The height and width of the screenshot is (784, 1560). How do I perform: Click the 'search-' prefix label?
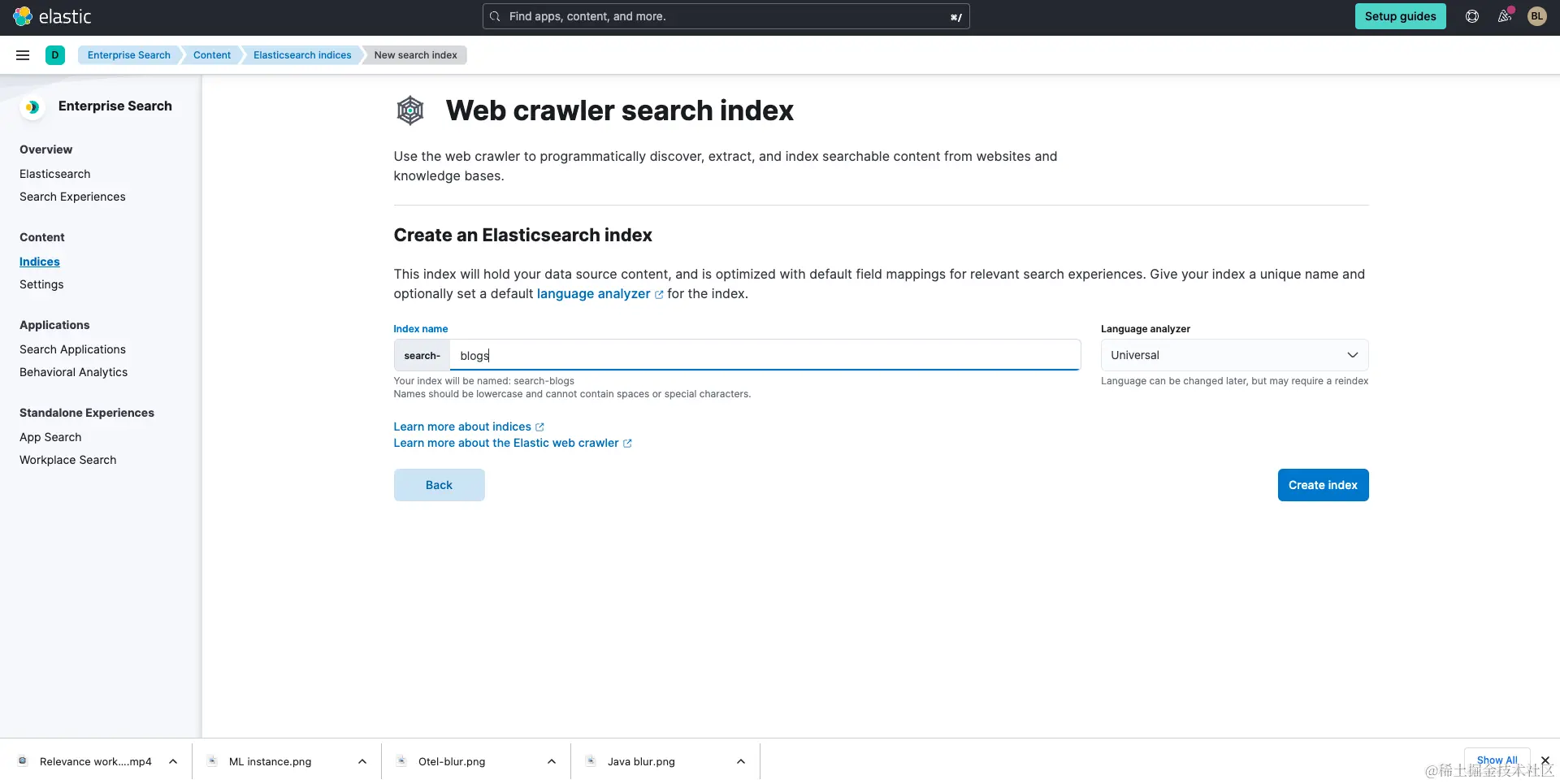422,355
